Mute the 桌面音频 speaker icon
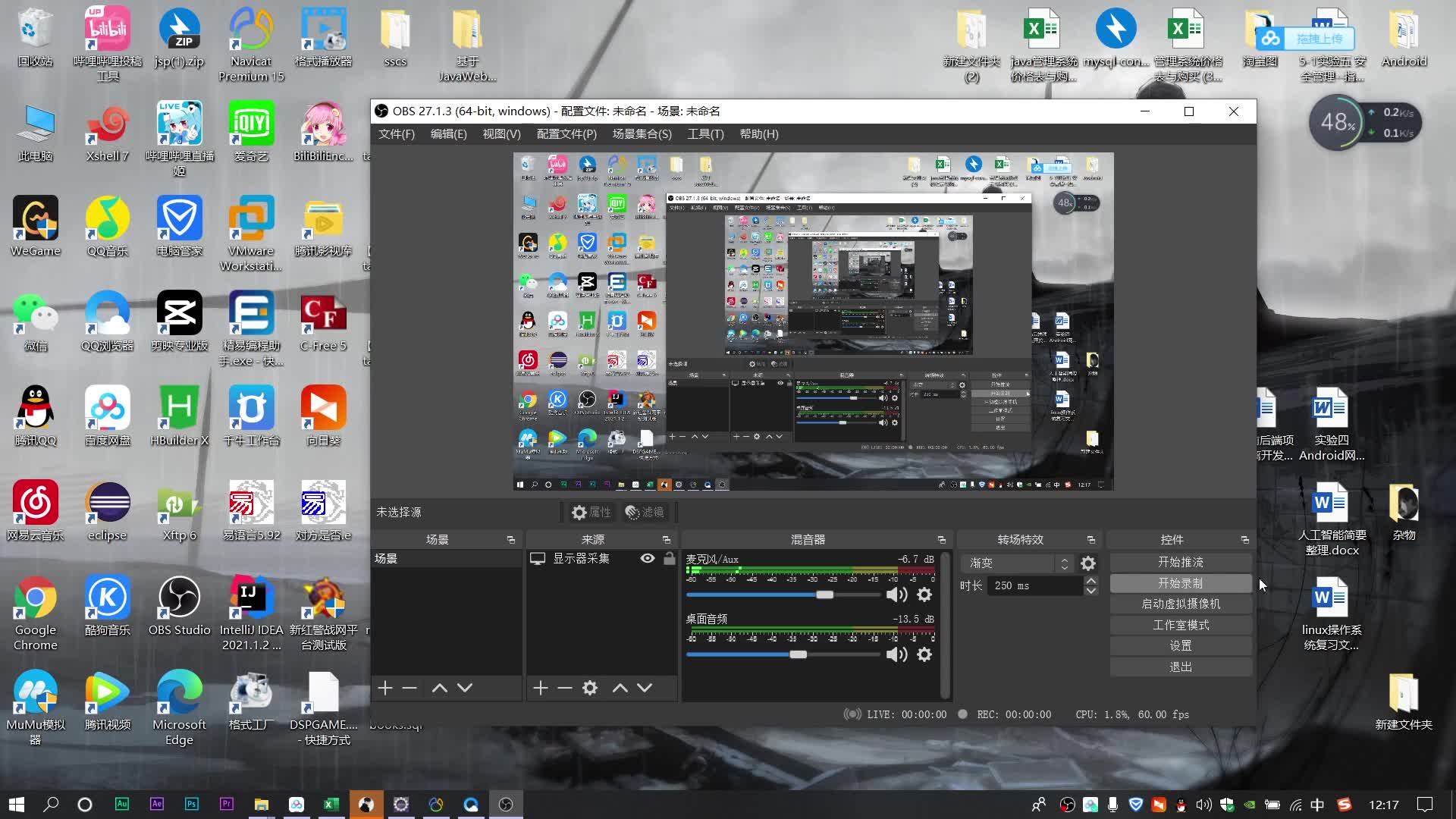 (x=896, y=654)
